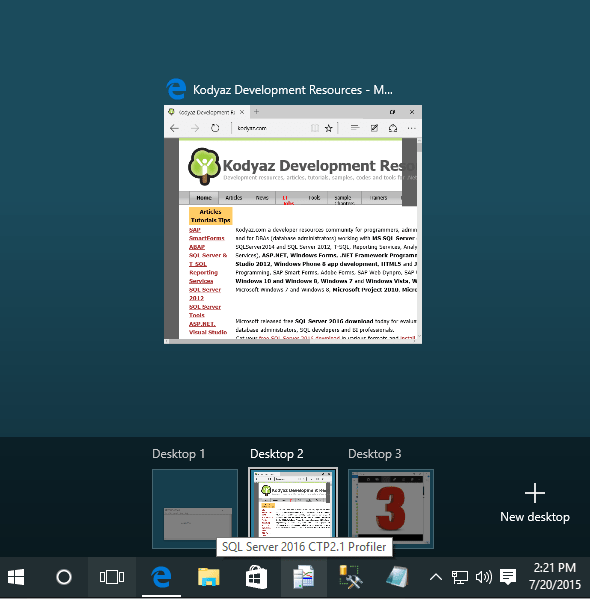
Task: Switch to Desktop 3 thumbnail
Action: pyautogui.click(x=391, y=509)
